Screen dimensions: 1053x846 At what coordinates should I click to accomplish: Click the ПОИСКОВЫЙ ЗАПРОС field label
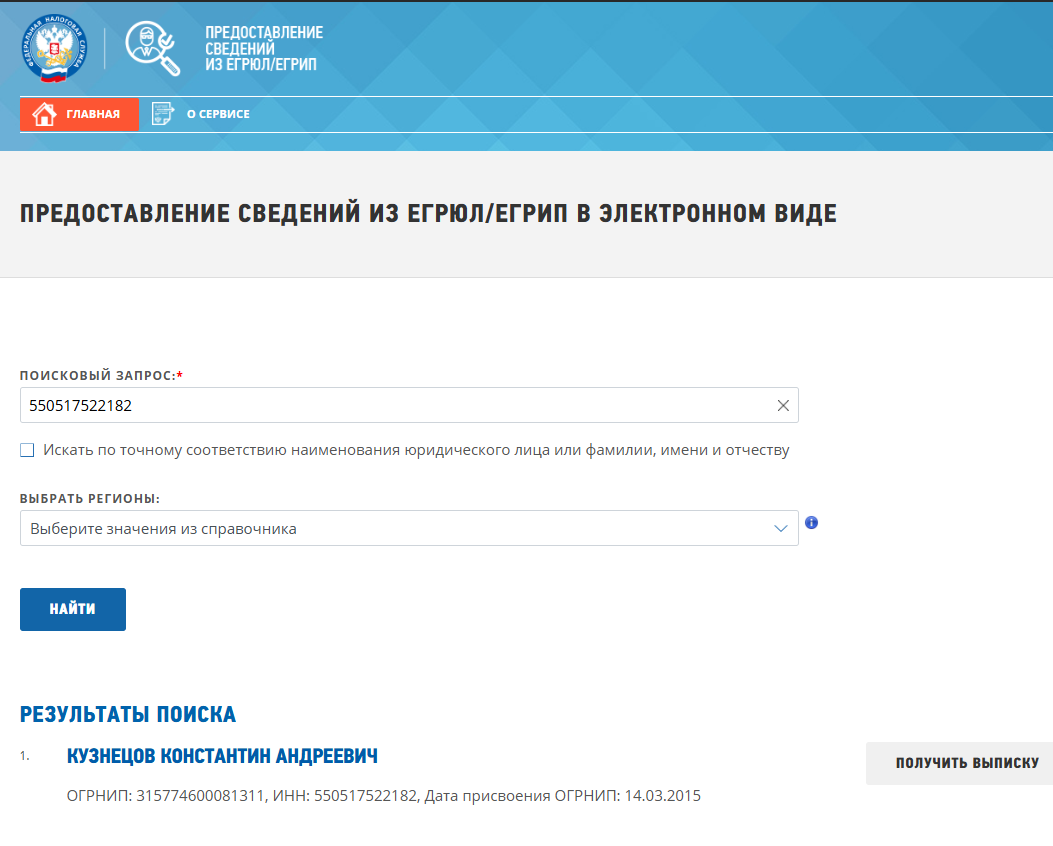point(101,375)
